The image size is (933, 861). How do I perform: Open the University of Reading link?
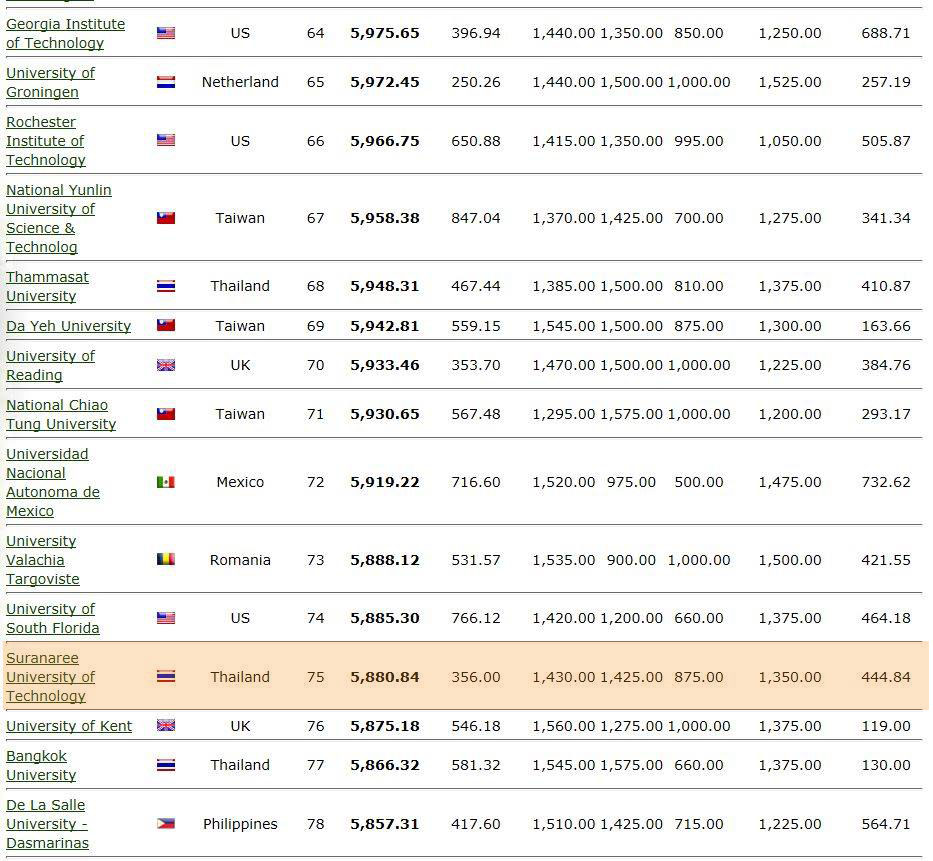(x=51, y=365)
